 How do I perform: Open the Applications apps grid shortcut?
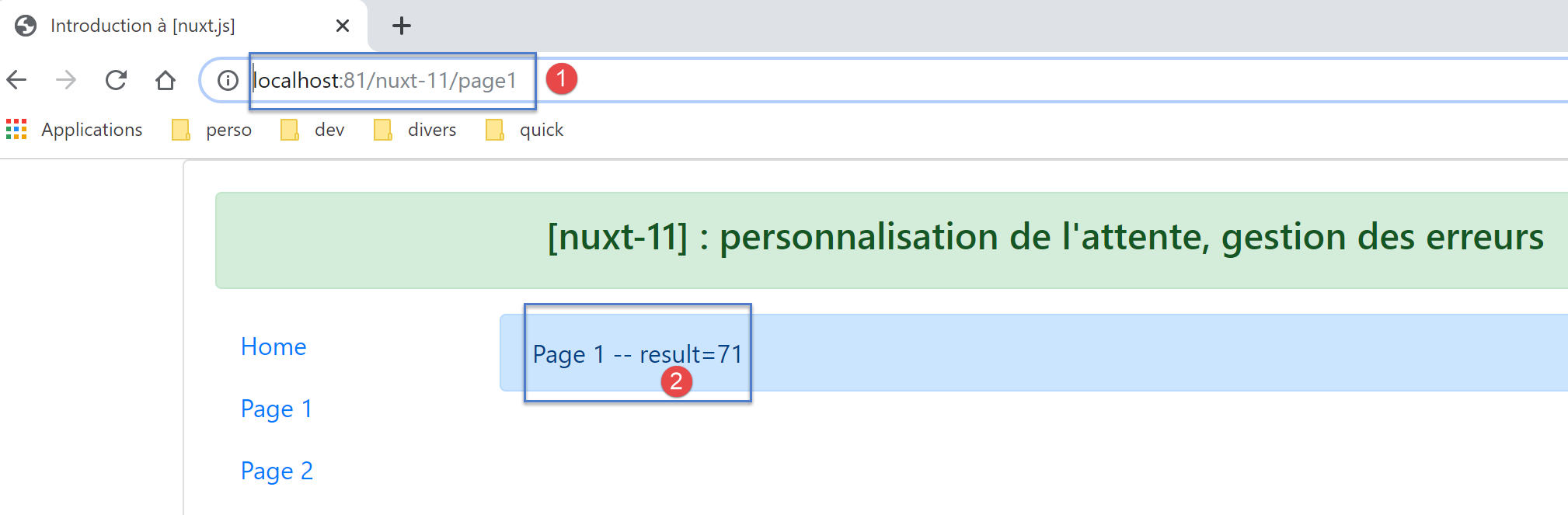tap(75, 130)
